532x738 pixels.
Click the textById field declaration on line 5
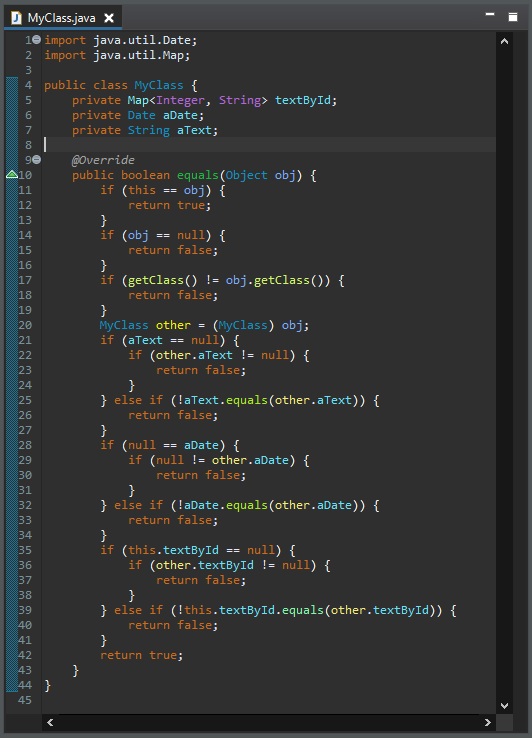pyautogui.click(x=305, y=100)
